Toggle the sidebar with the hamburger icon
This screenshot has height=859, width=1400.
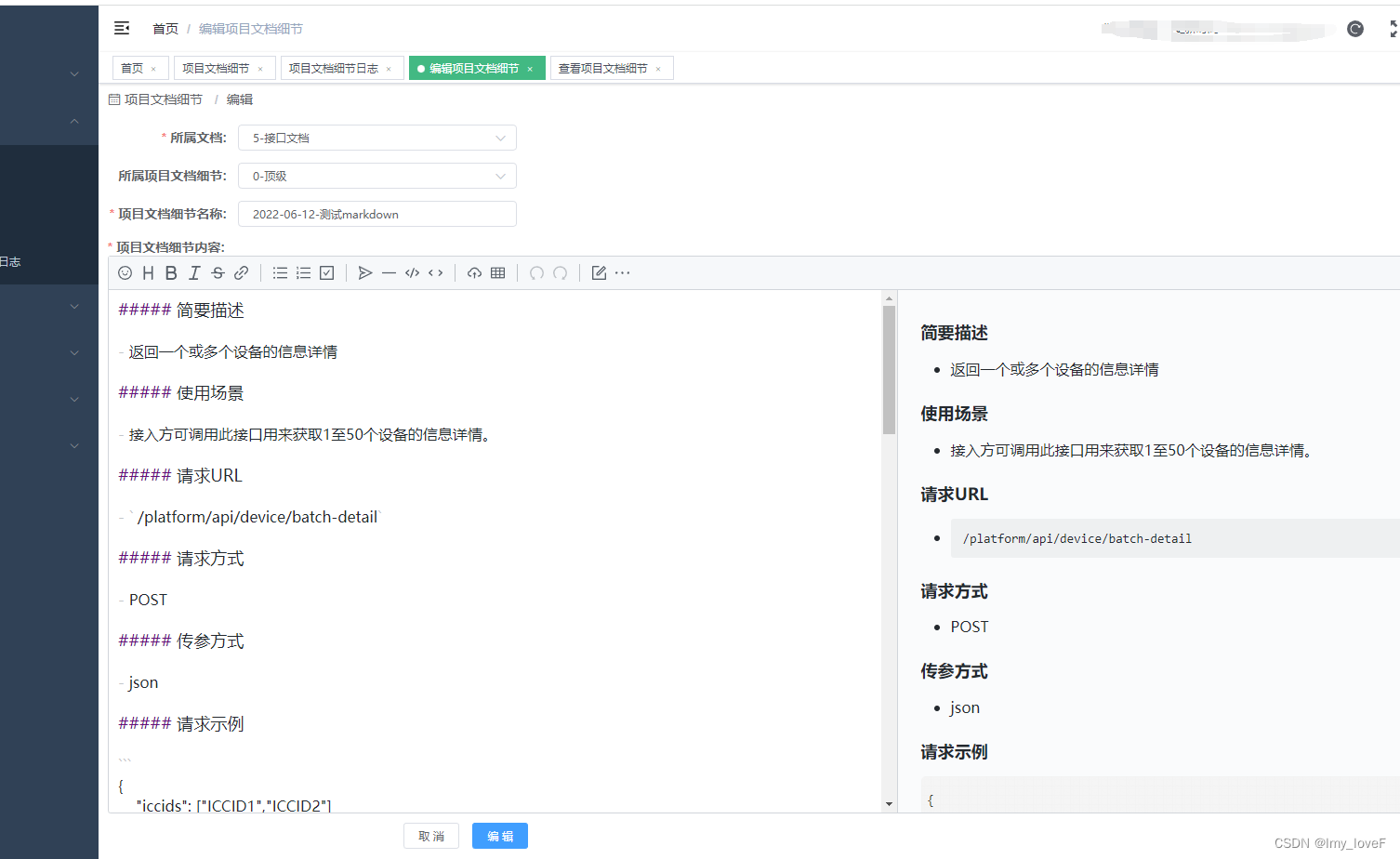(121, 28)
